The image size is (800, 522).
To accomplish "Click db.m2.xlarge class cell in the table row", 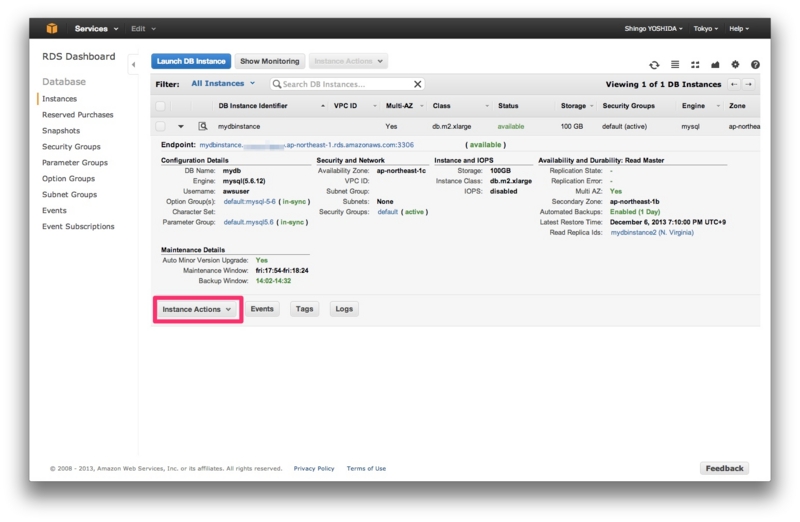I will click(452, 126).
